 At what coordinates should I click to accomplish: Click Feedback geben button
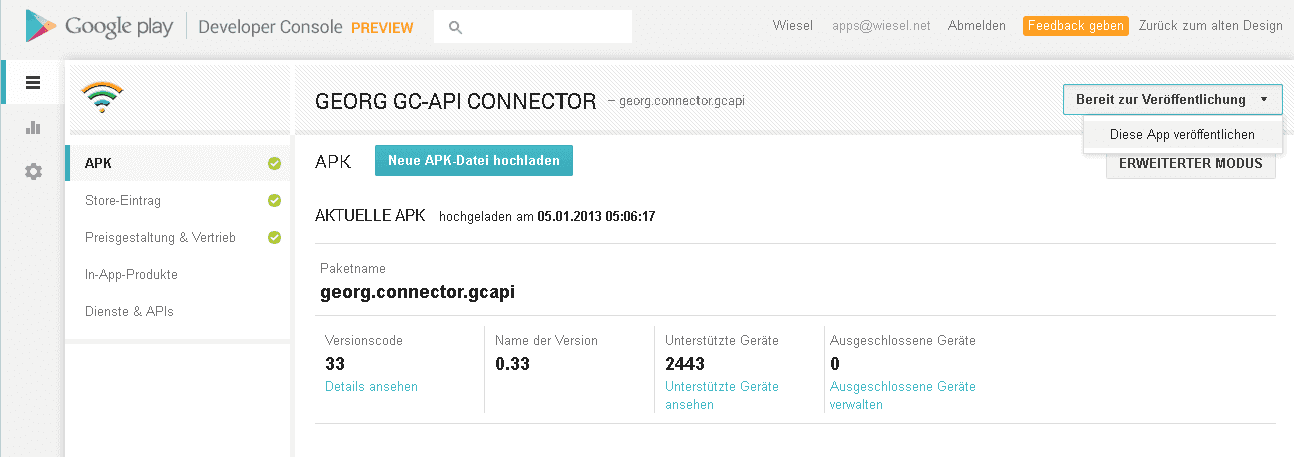click(1076, 26)
